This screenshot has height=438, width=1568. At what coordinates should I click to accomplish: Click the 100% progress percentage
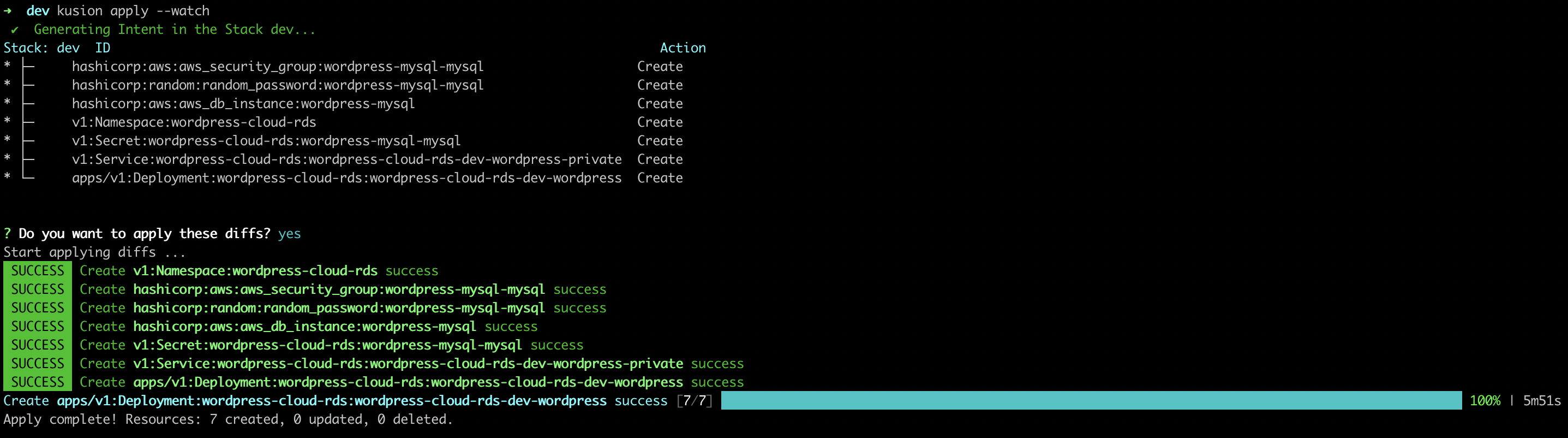tap(1485, 401)
